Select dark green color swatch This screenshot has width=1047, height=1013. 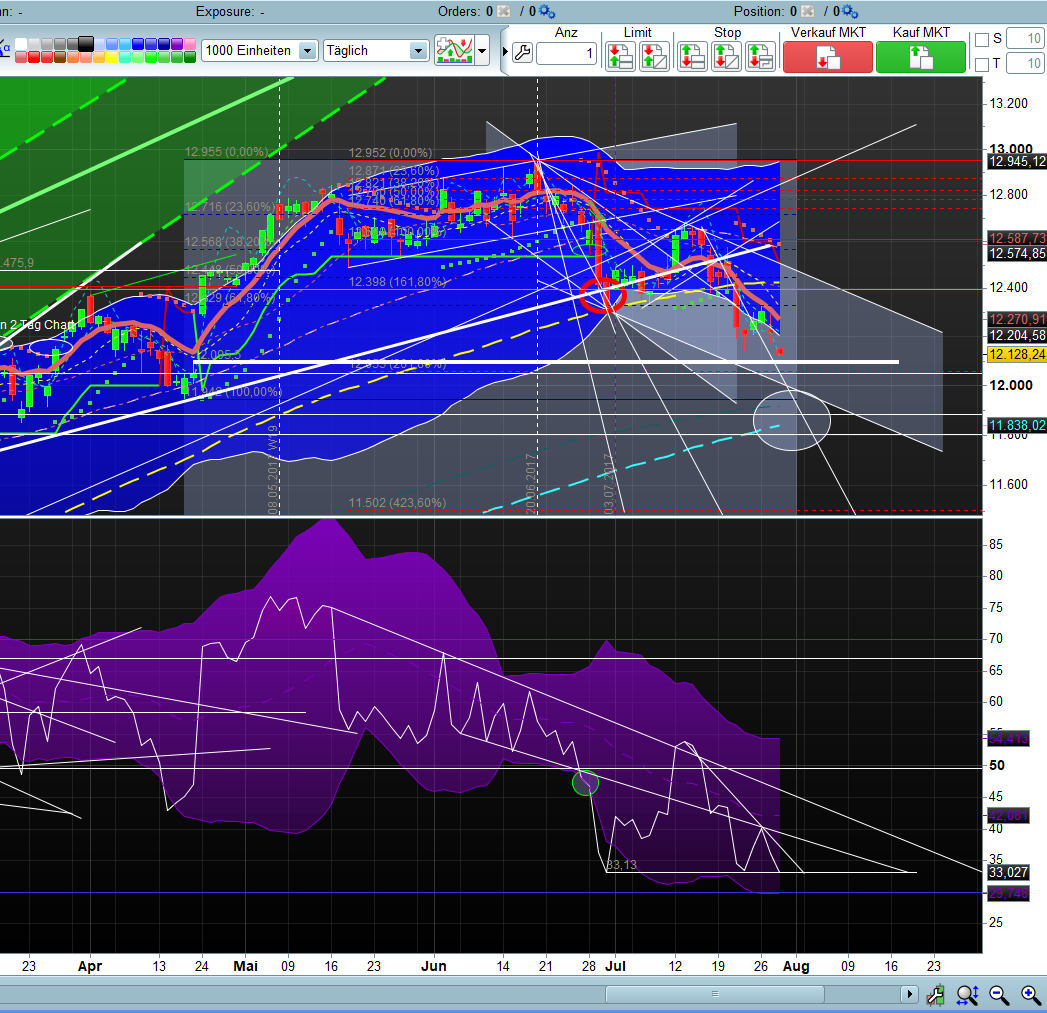190,57
